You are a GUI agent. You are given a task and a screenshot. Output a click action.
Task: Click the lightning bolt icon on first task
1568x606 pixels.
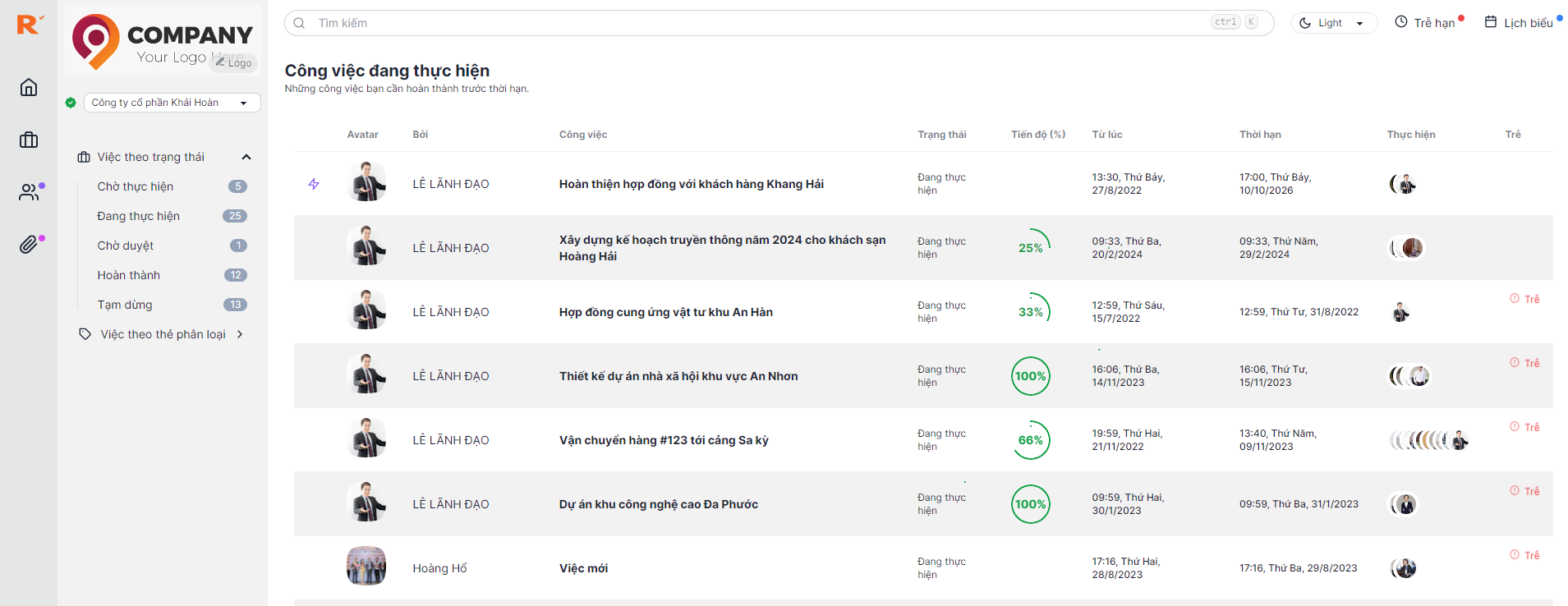pyautogui.click(x=314, y=184)
